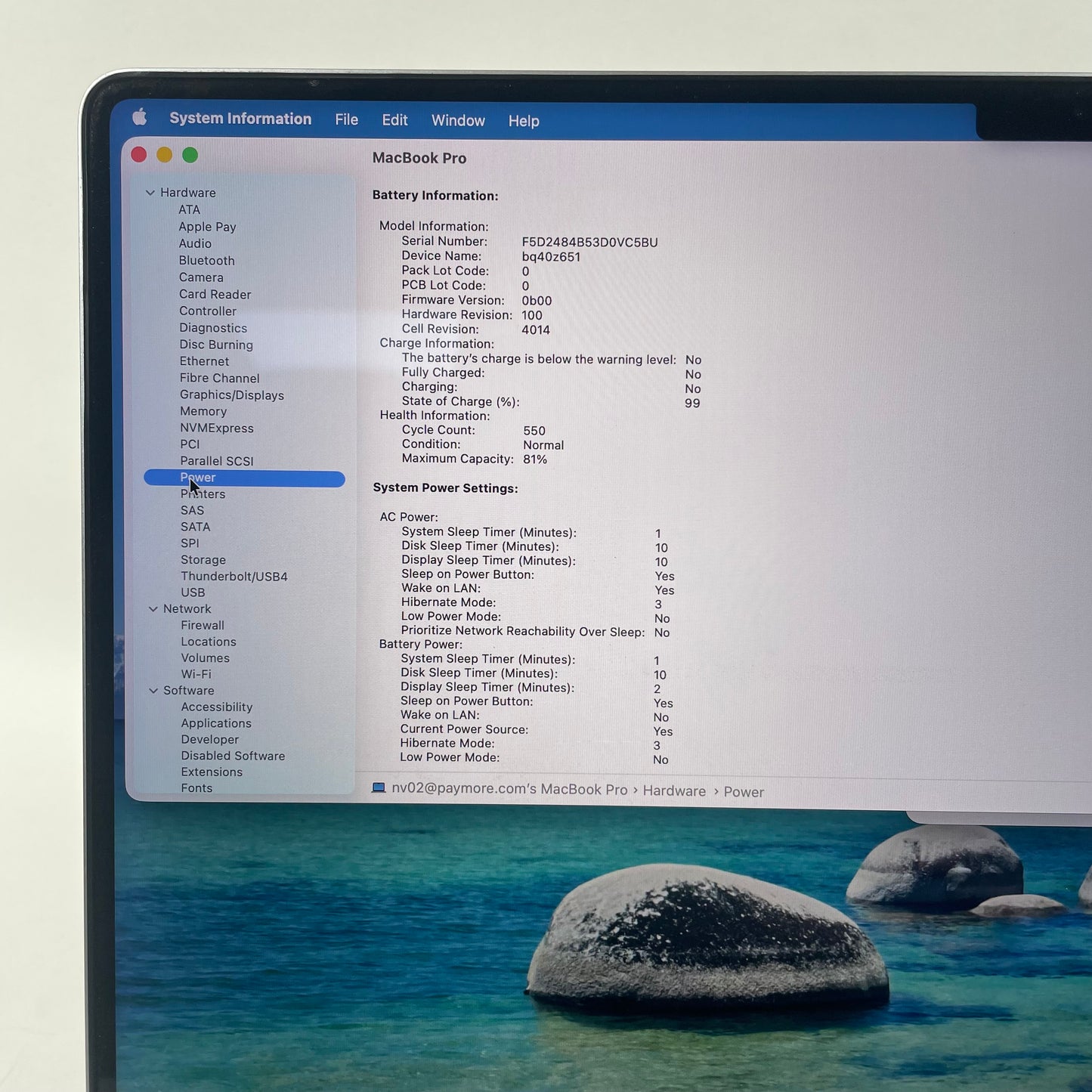Viewport: 1092px width, 1092px height.
Task: Click the System Power Settings heading
Action: pyautogui.click(x=446, y=488)
